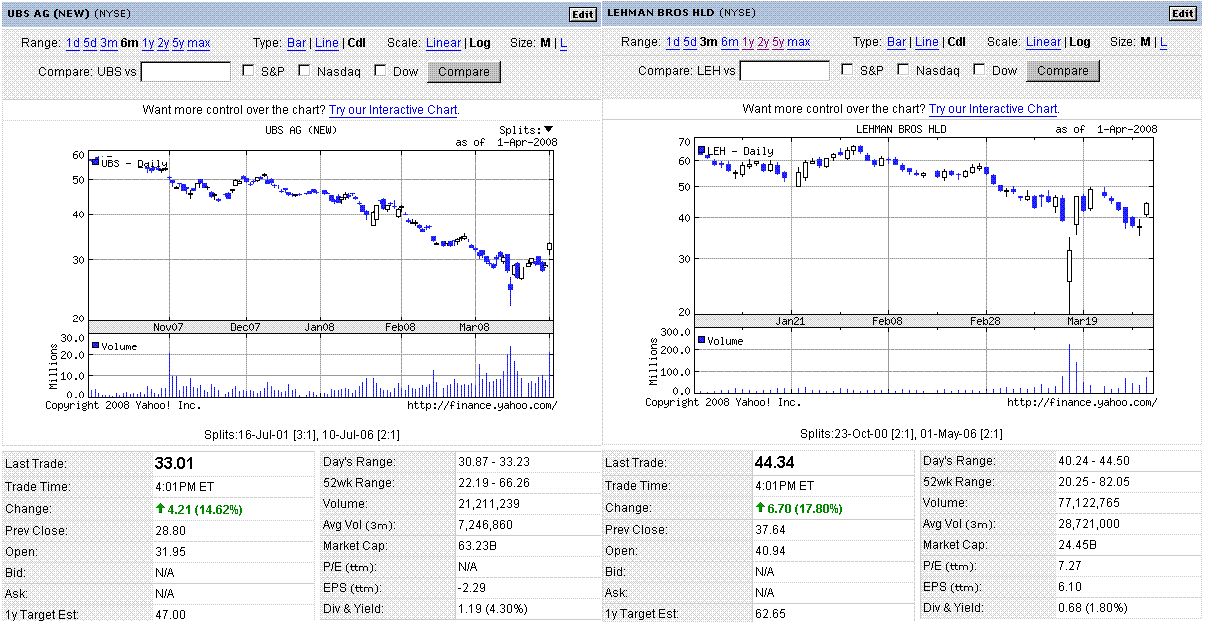Enable the S&P checkbox in UBS panel
This screenshot has height=628, width=1206.
coord(248,71)
